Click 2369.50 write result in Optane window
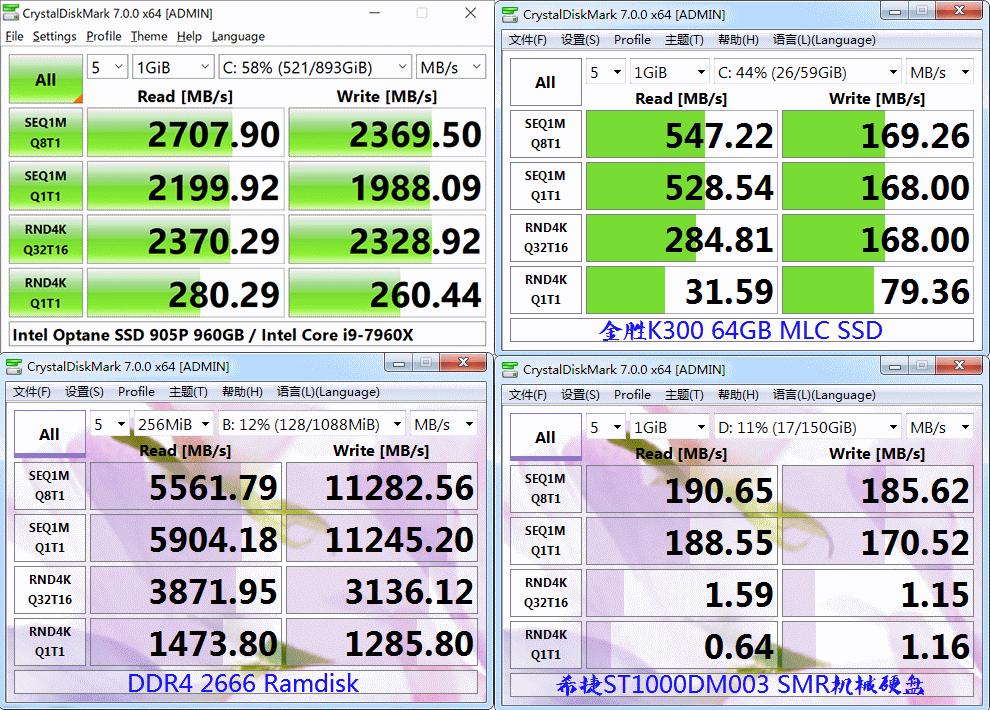990x710 pixels. pyautogui.click(x=387, y=133)
